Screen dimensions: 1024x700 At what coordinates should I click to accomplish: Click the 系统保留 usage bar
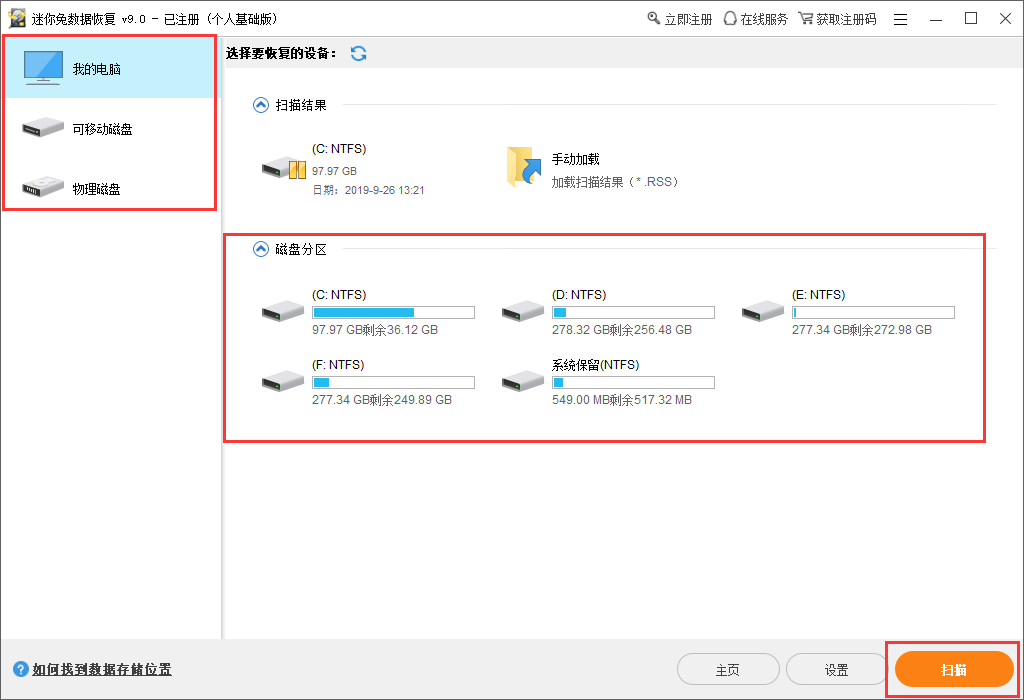pyautogui.click(x=633, y=382)
